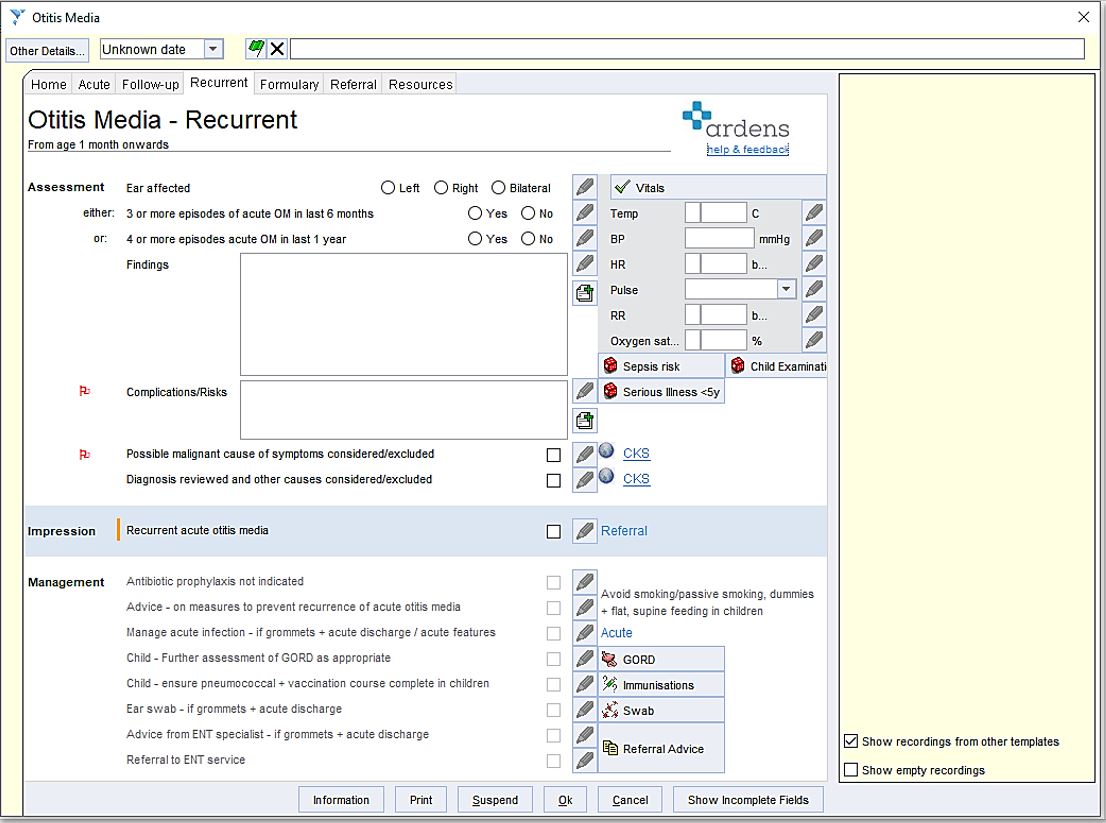
Task: Click the pencil icon for Ear affected row
Action: coord(585,188)
